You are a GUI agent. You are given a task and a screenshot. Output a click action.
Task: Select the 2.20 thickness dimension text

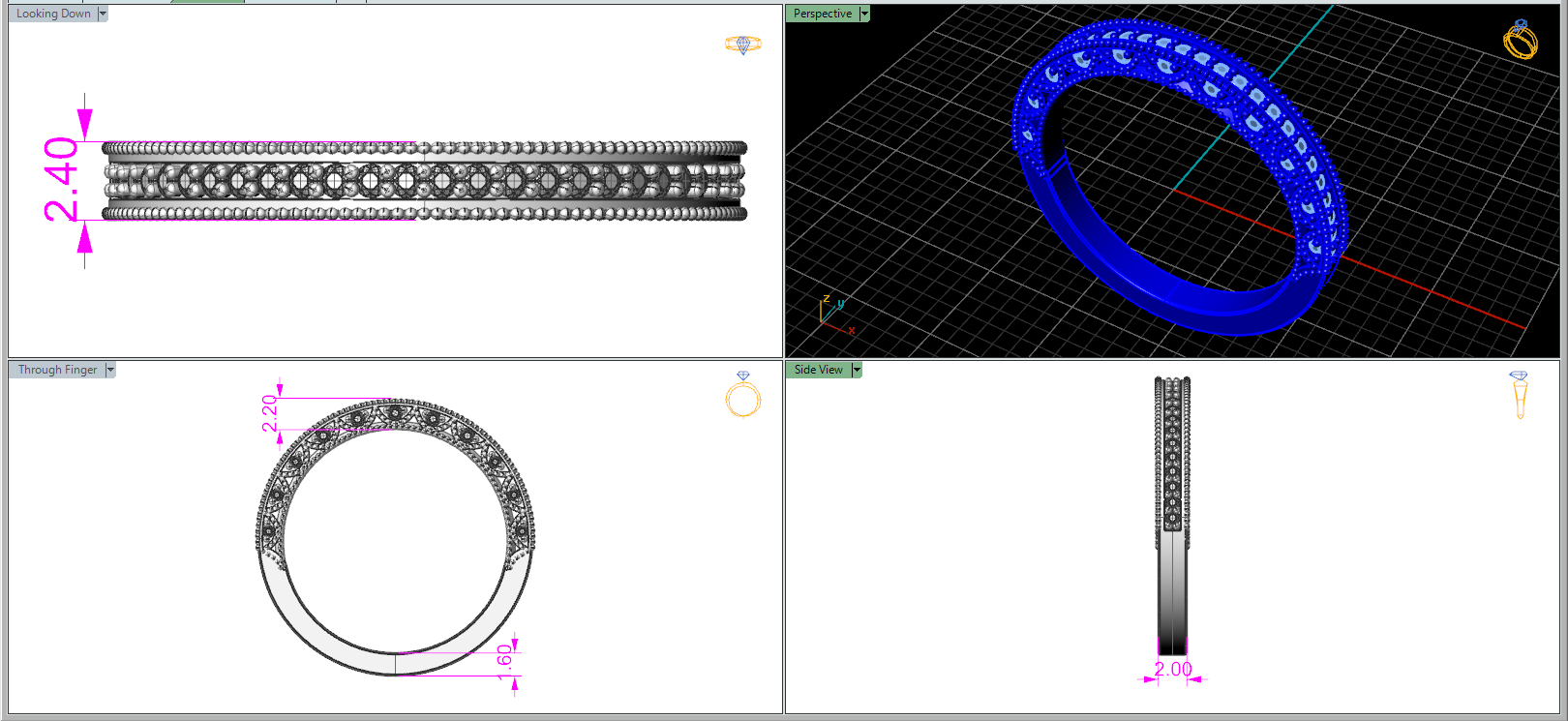click(x=270, y=413)
